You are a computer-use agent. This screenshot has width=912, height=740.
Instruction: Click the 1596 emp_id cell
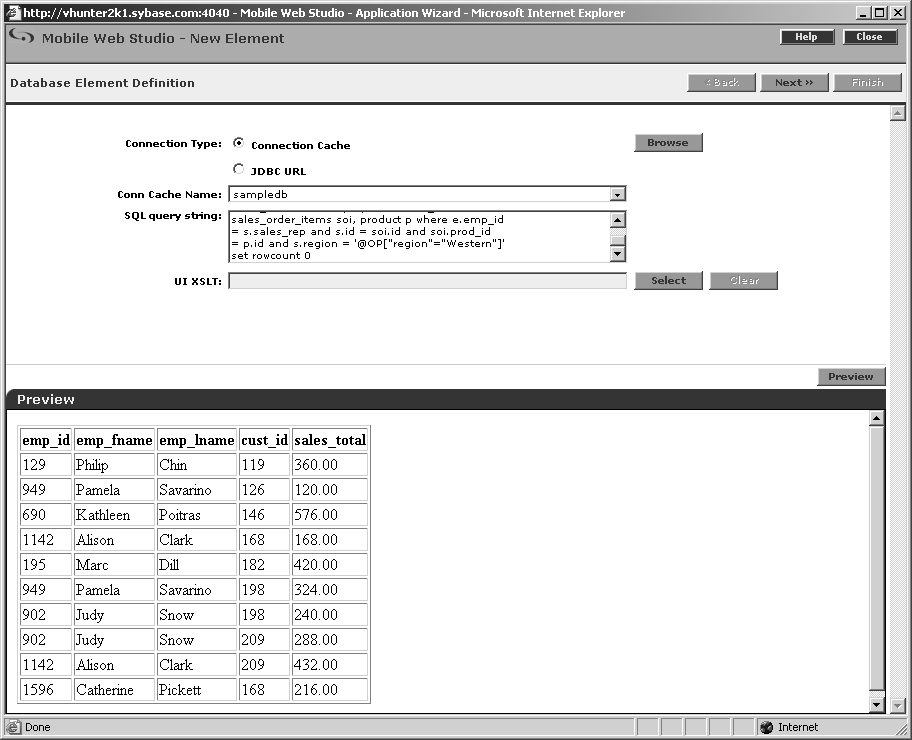click(x=46, y=690)
